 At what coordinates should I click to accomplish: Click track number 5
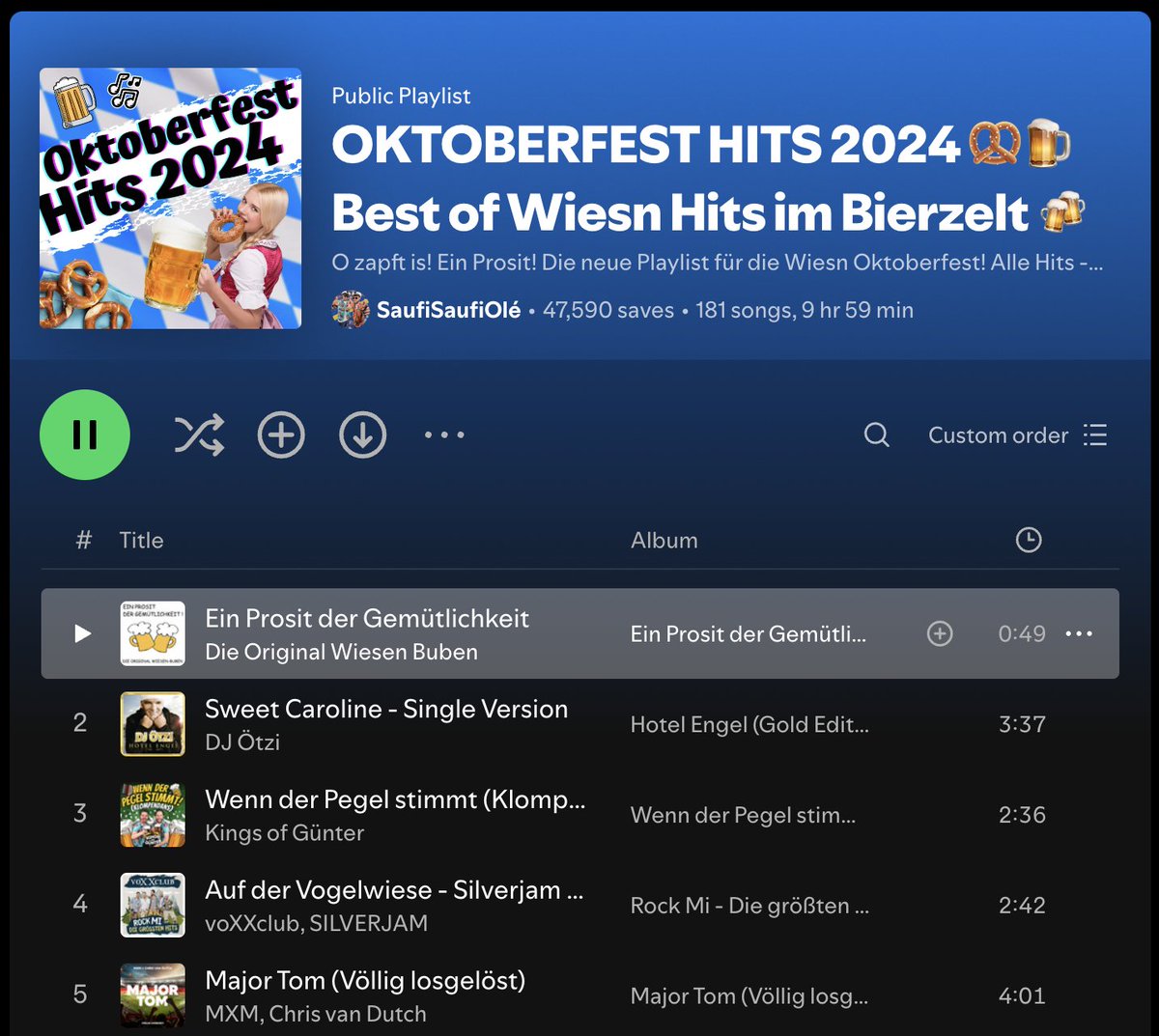pos(80,994)
